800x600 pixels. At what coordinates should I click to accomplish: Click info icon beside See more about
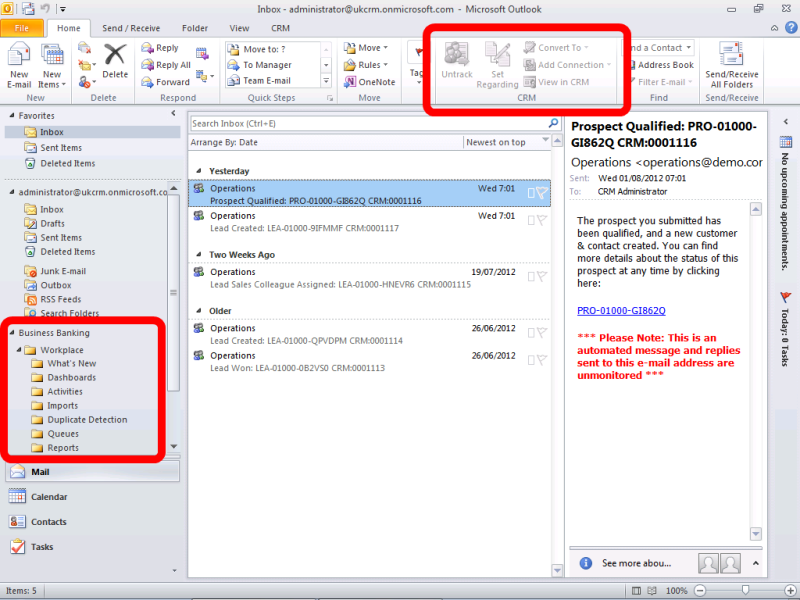point(586,563)
